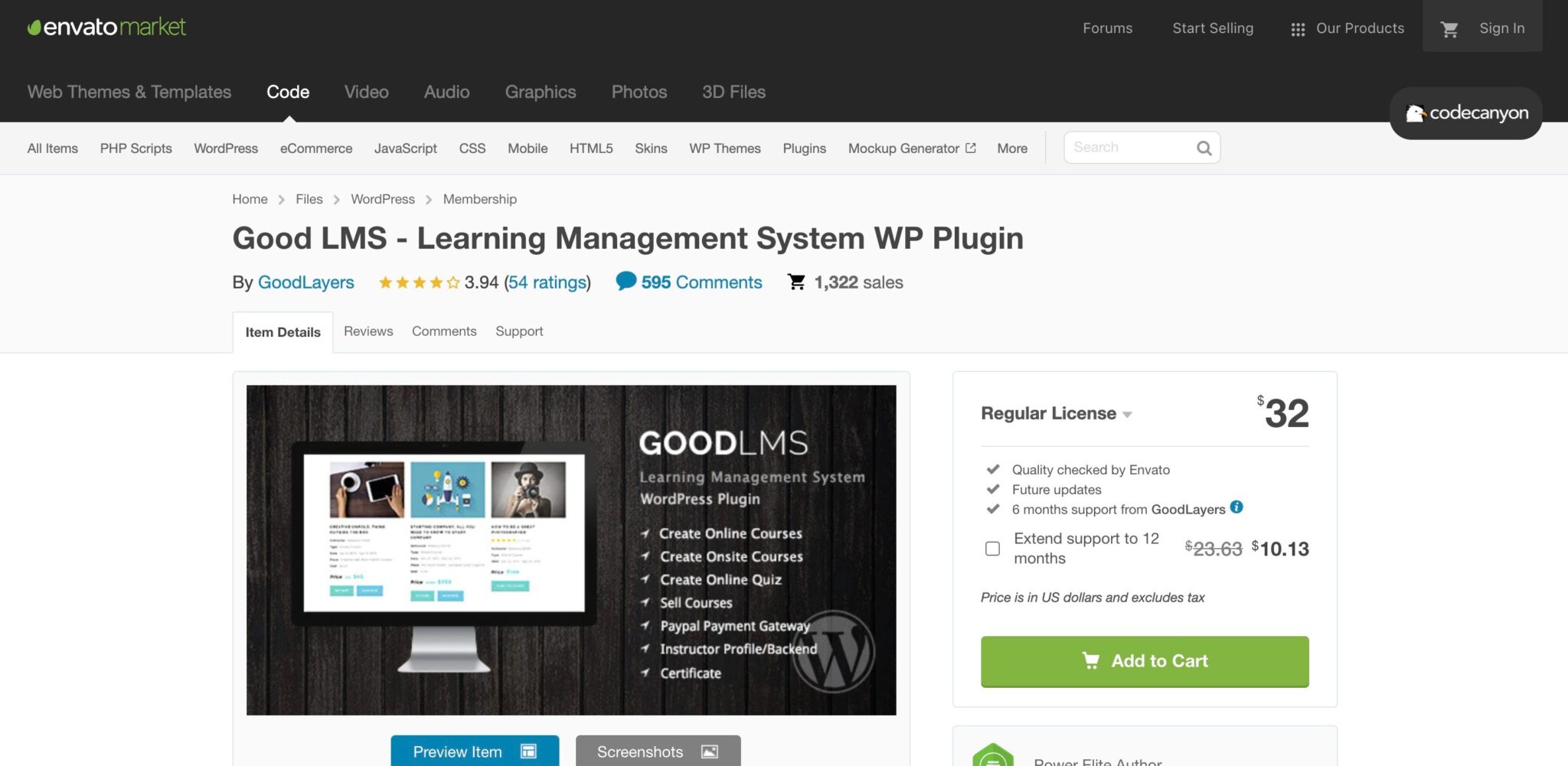Image resolution: width=1568 pixels, height=766 pixels.
Task: Open the 595 Comments link
Action: [x=701, y=282]
